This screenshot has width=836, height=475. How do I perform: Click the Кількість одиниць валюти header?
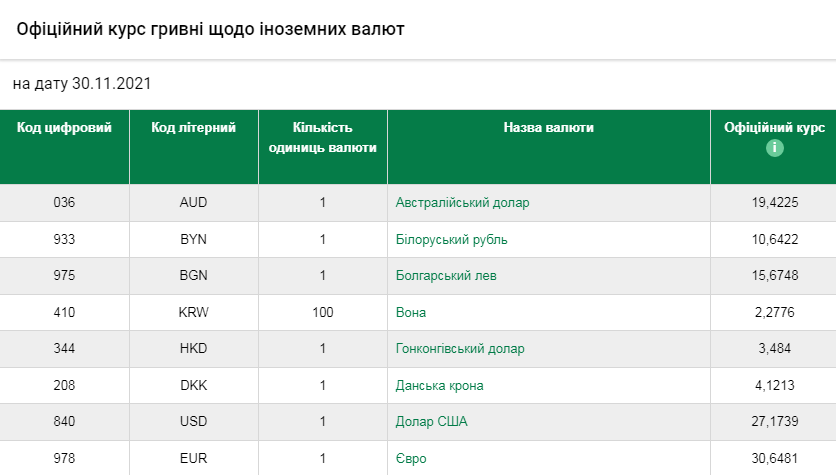pos(322,137)
